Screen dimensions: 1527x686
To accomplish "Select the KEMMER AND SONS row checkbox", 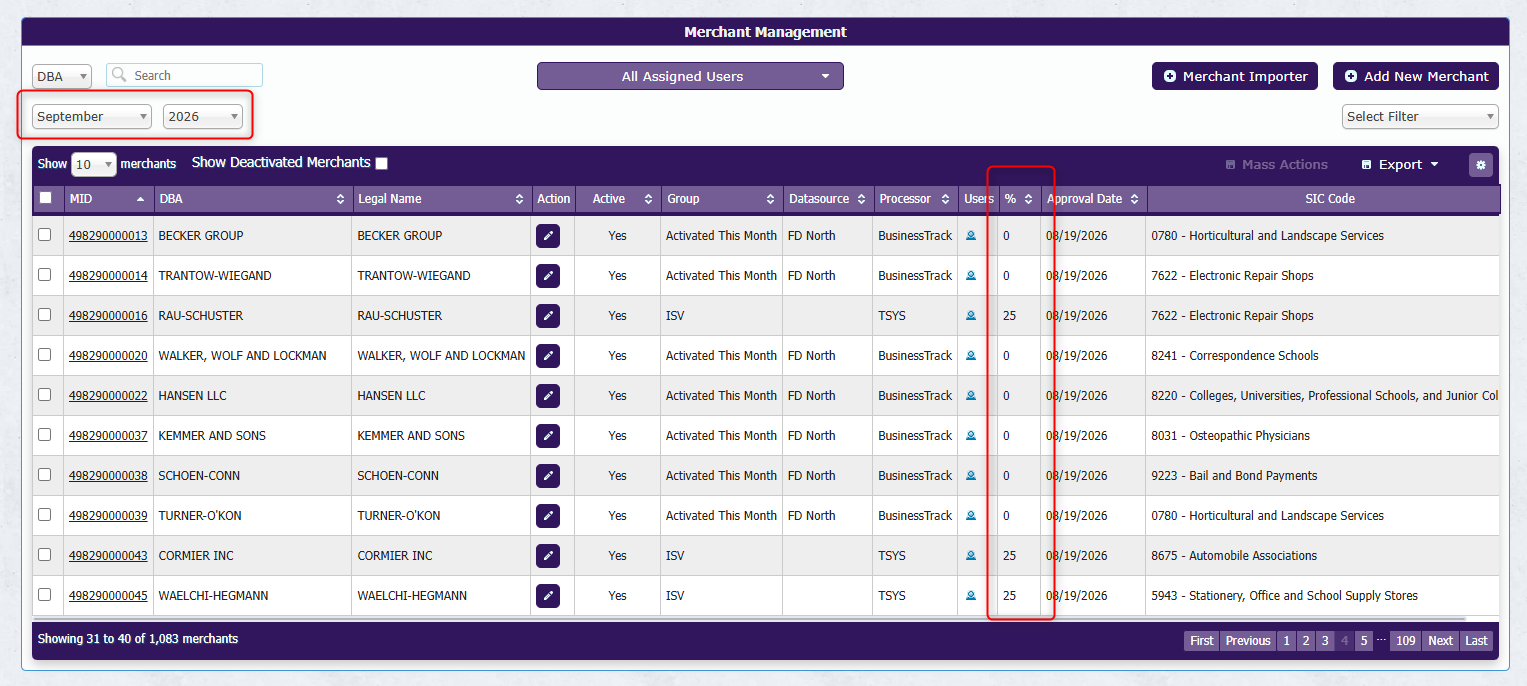I will (x=44, y=435).
